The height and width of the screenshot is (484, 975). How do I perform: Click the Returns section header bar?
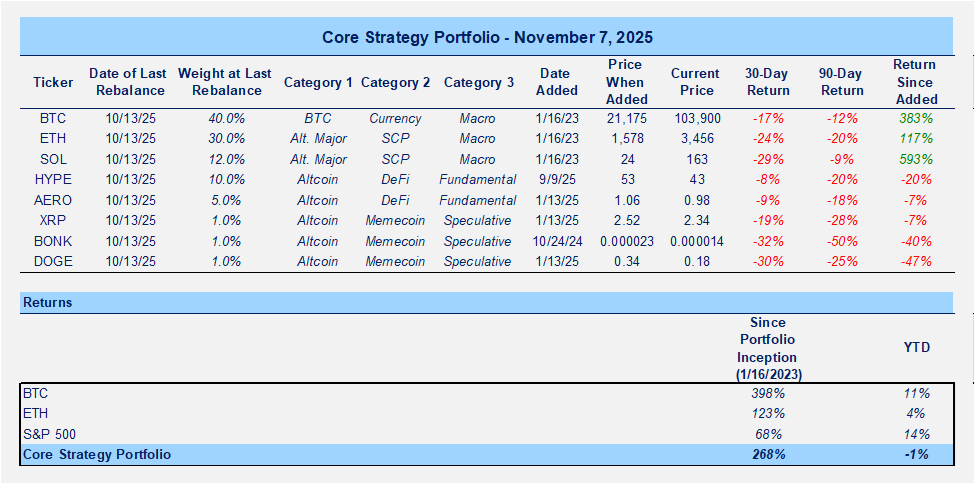pyautogui.click(x=487, y=301)
